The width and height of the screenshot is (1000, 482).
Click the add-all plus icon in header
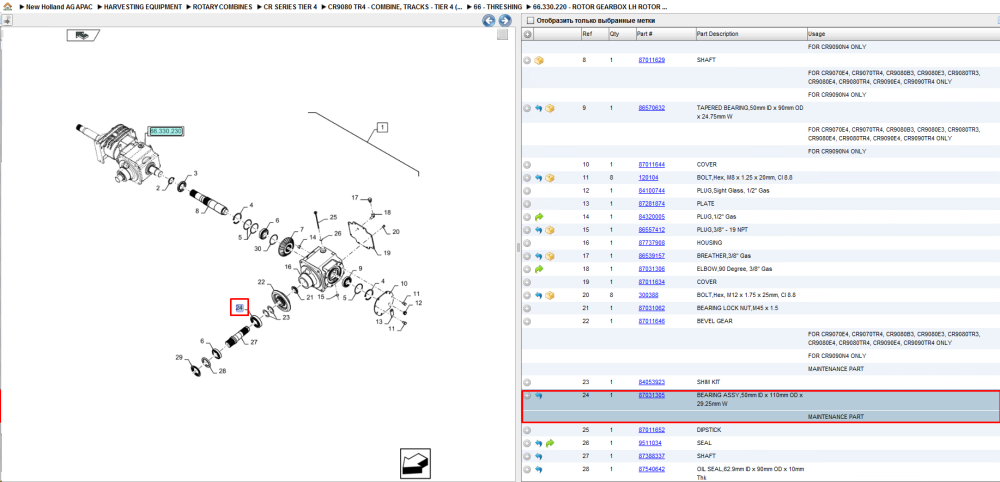point(527,34)
